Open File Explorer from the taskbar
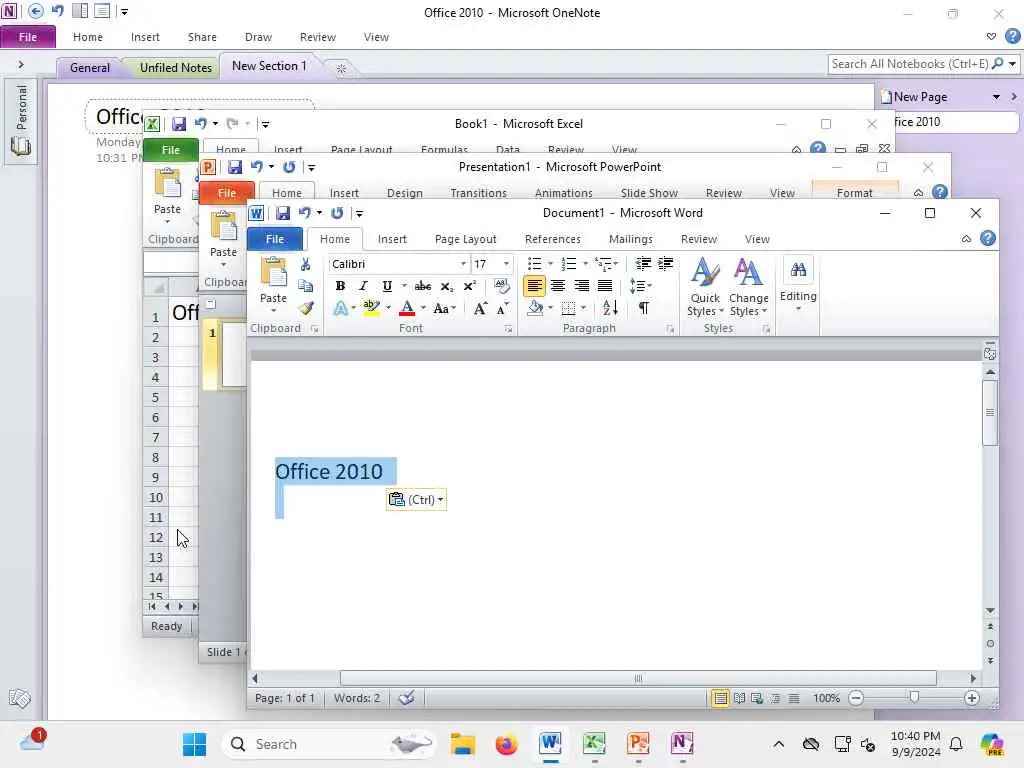 (x=462, y=744)
